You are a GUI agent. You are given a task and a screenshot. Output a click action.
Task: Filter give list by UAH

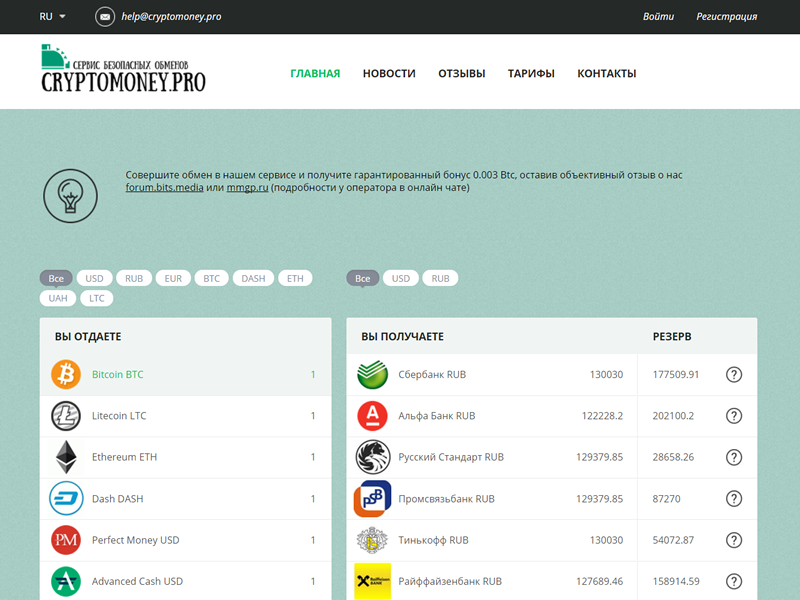[x=58, y=298]
